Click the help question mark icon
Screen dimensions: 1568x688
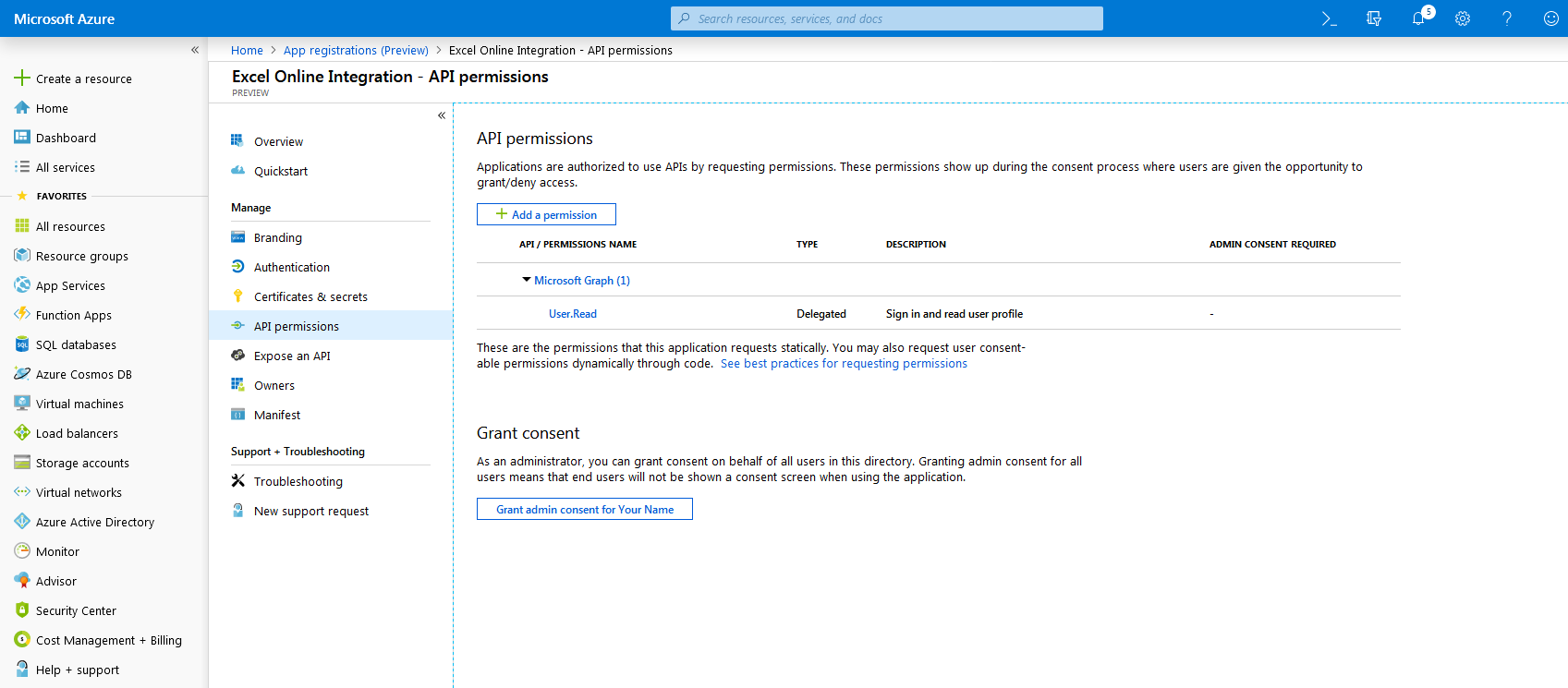tap(1506, 18)
